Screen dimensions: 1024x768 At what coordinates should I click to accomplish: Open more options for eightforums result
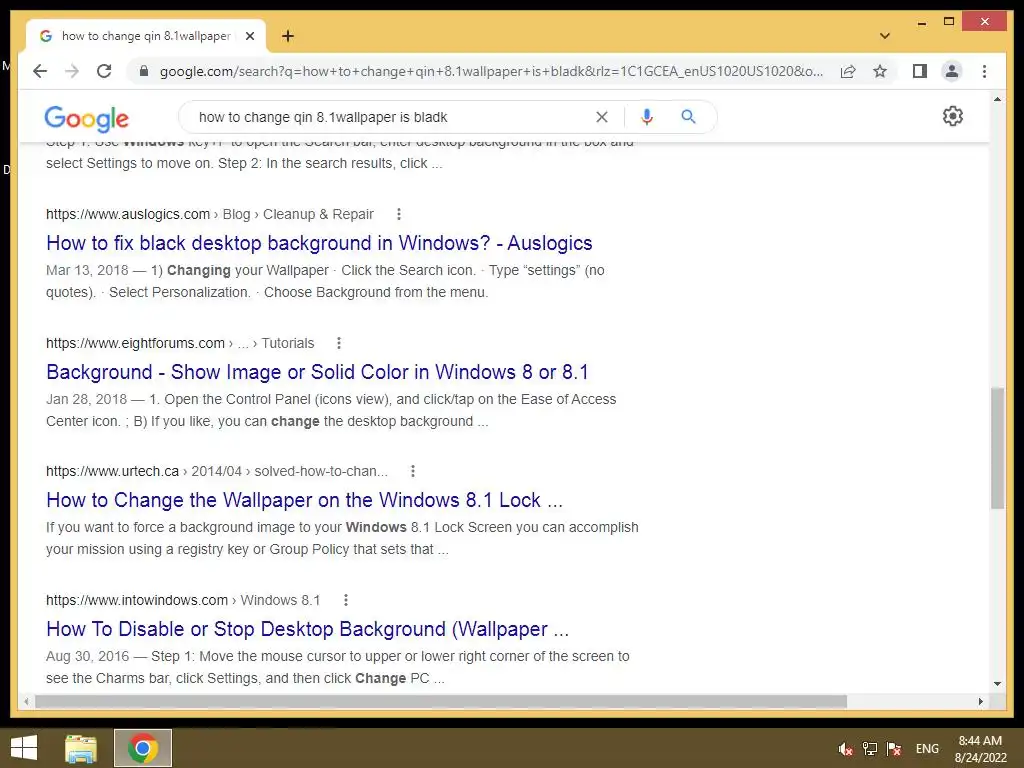tap(339, 343)
